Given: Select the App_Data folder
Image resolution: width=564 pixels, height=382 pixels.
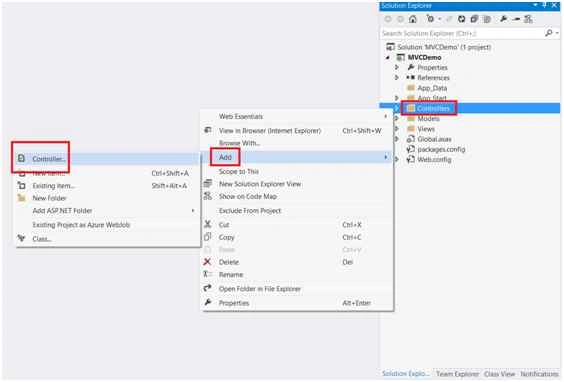Looking at the screenshot, I should (x=432, y=88).
